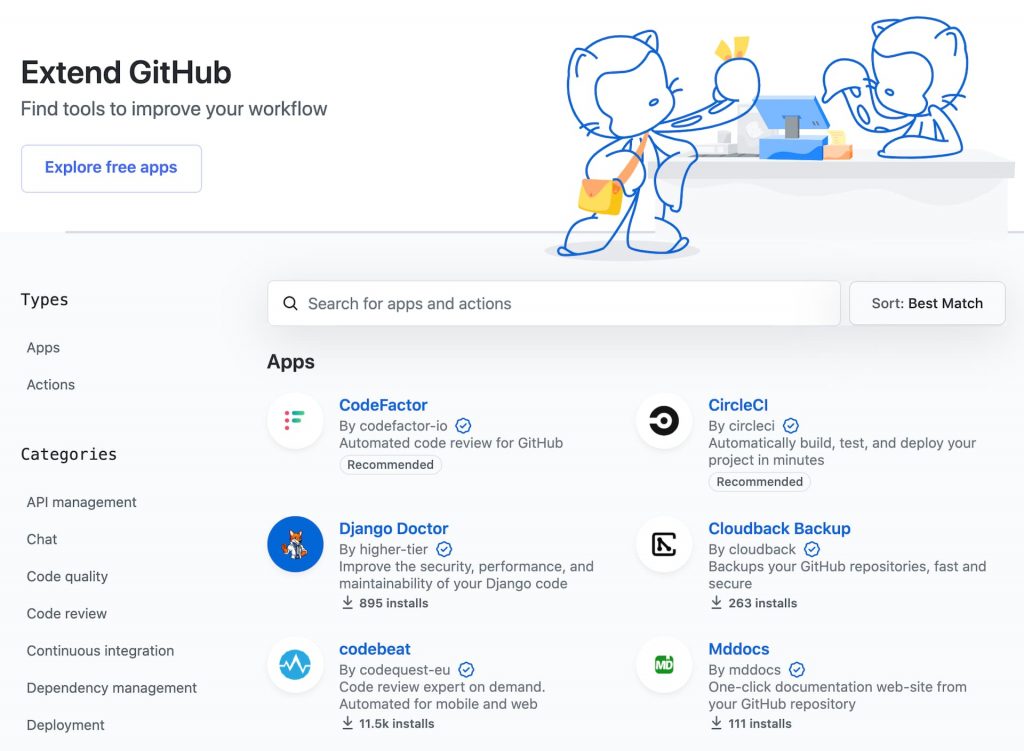The height and width of the screenshot is (751, 1024).
Task: Open the Django Doctor app link
Action: (x=394, y=528)
